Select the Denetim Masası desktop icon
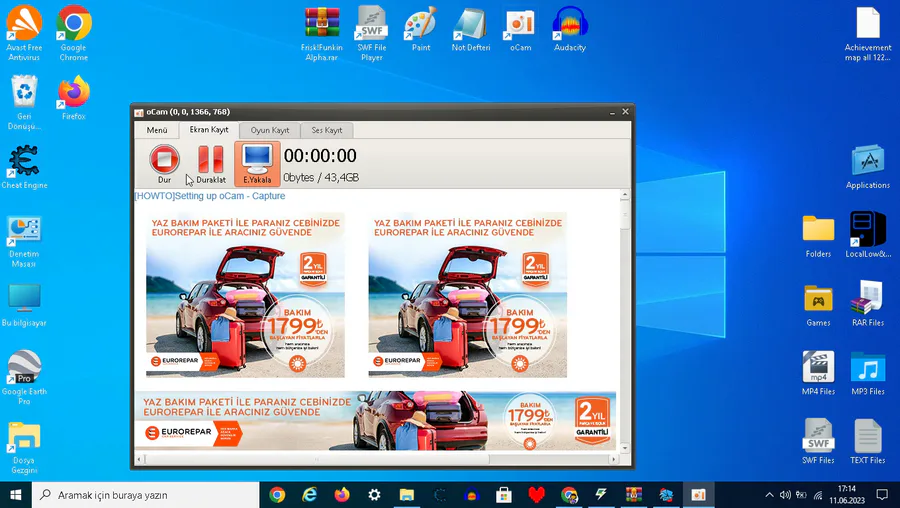 pos(24,242)
